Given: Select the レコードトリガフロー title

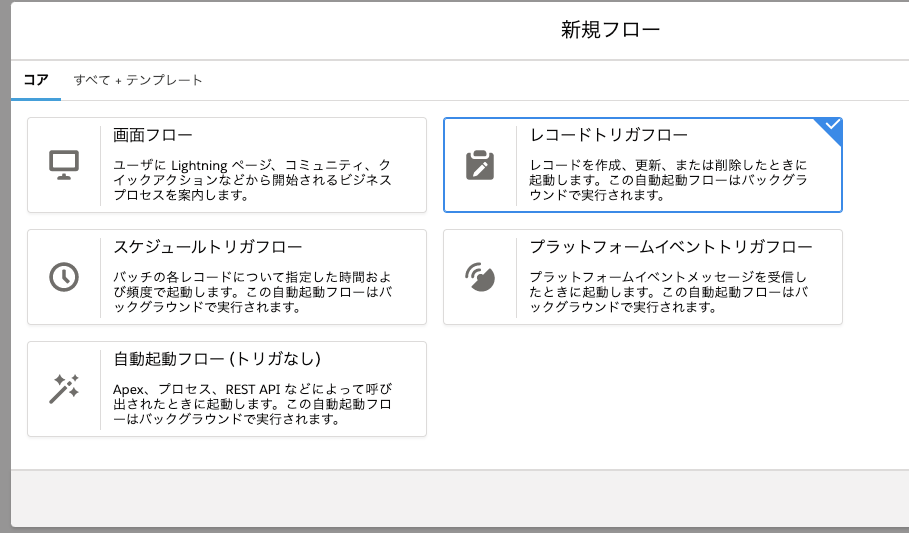Looking at the screenshot, I should click(609, 135).
